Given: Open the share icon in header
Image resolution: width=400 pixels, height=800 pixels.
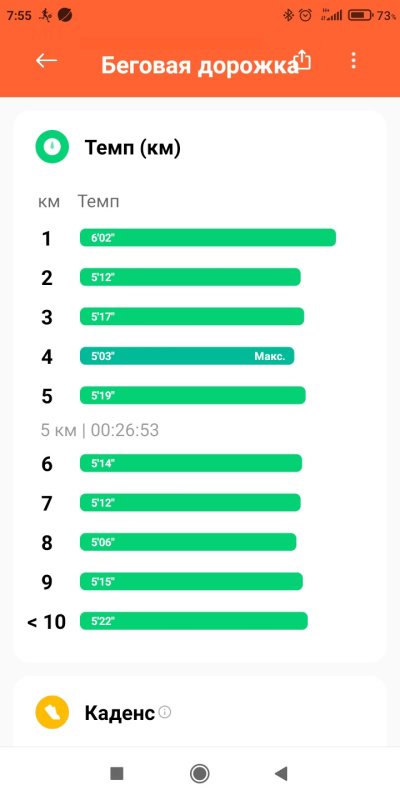Looking at the screenshot, I should pos(303,61).
